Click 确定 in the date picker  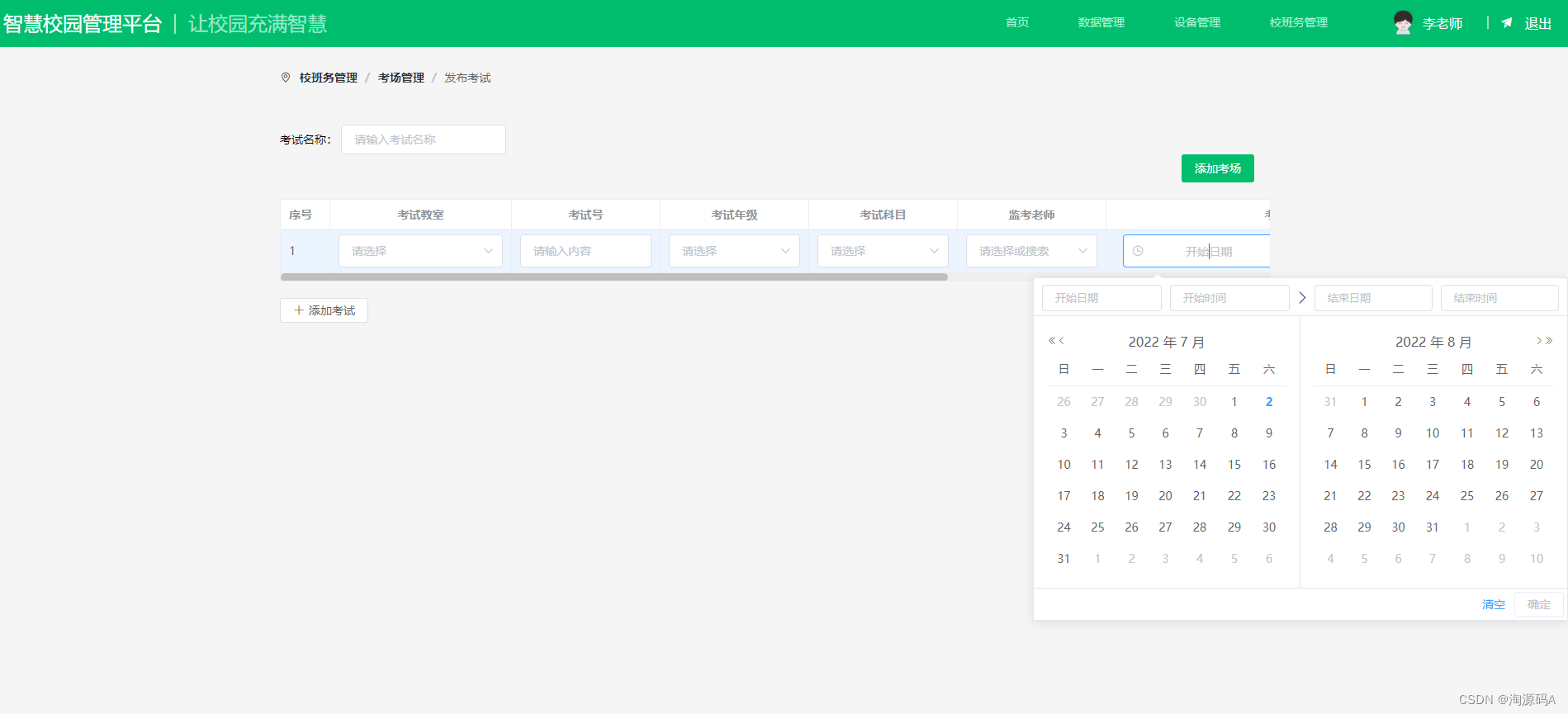tap(1539, 604)
